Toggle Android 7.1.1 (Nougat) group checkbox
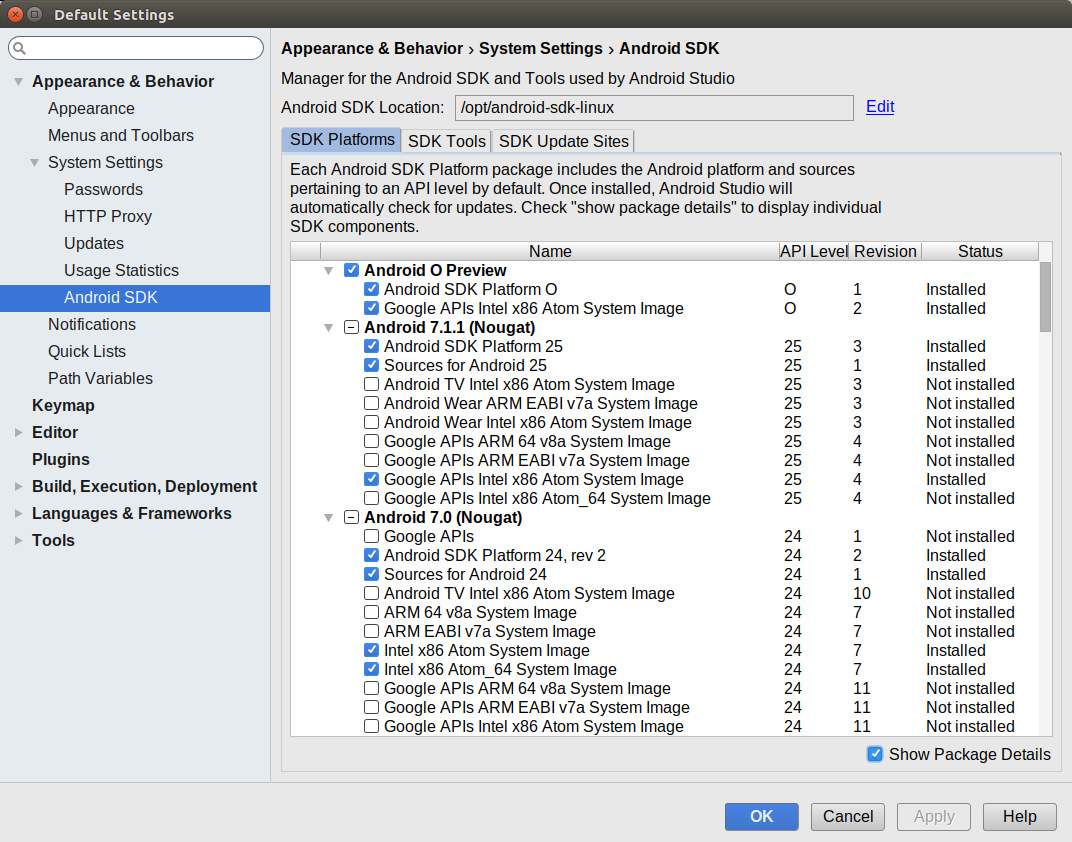This screenshot has height=842, width=1072. pyautogui.click(x=351, y=327)
